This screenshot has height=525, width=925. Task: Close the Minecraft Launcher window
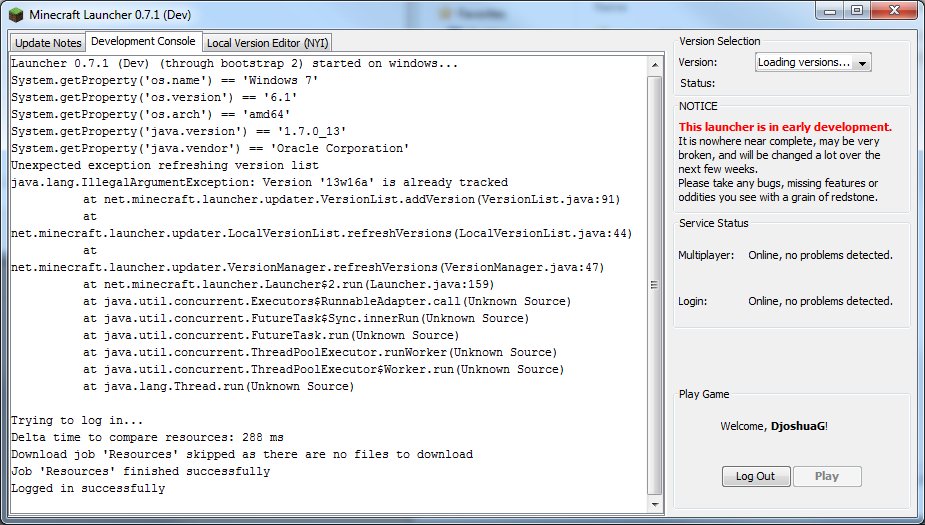[x=894, y=11]
